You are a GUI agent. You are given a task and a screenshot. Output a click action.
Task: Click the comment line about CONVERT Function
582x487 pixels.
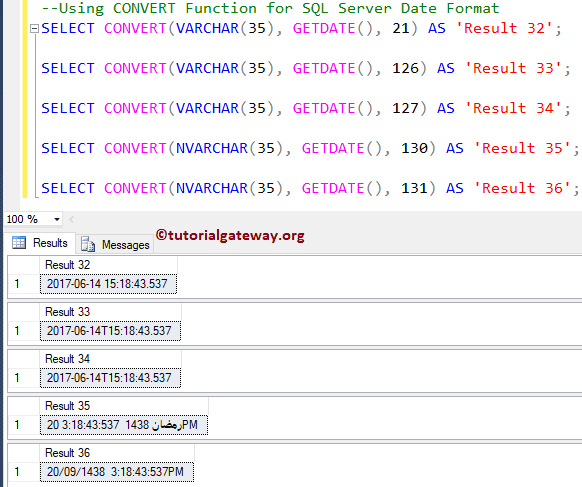[x=270, y=8]
